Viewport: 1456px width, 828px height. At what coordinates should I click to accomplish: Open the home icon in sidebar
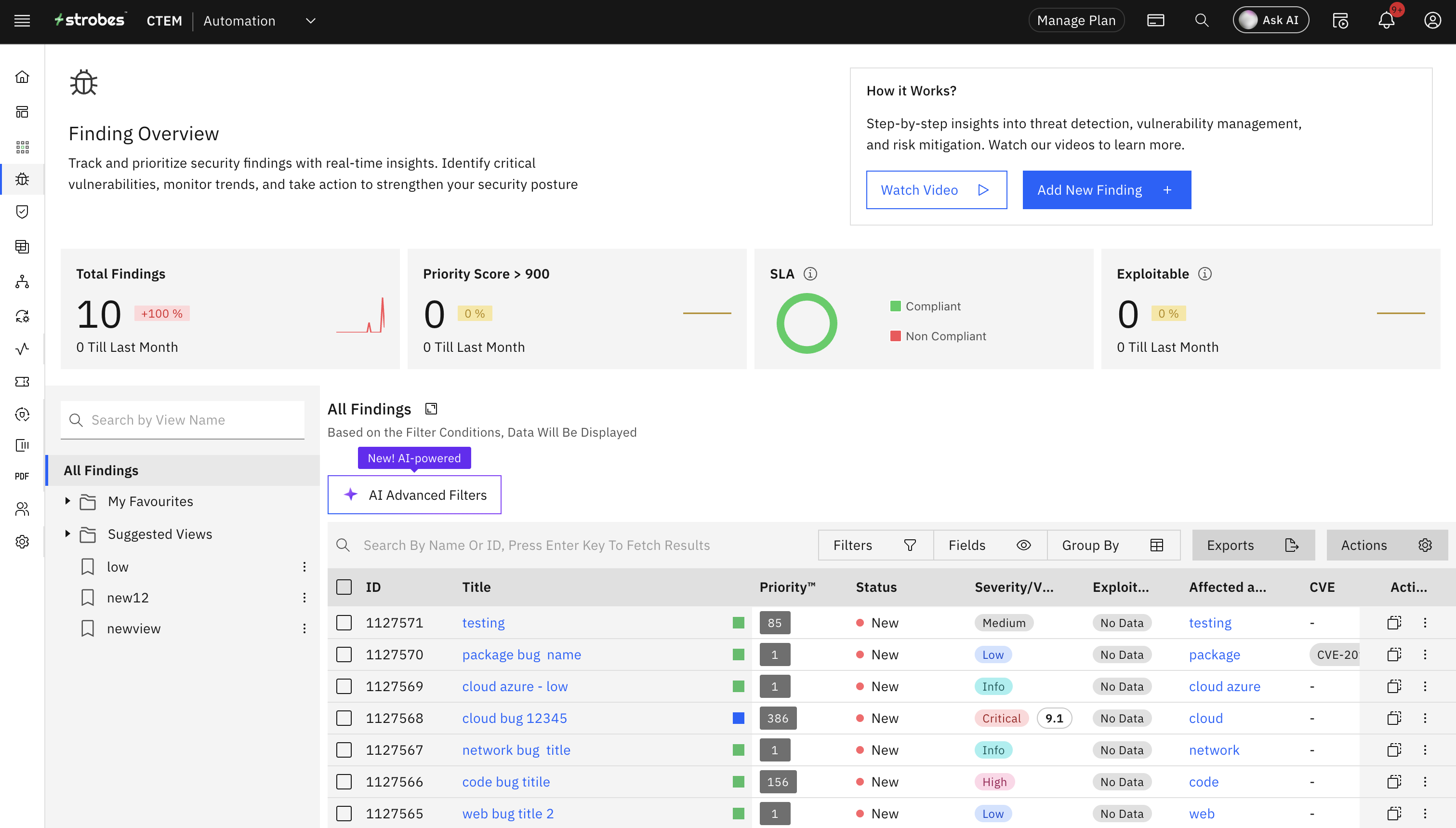point(22,77)
